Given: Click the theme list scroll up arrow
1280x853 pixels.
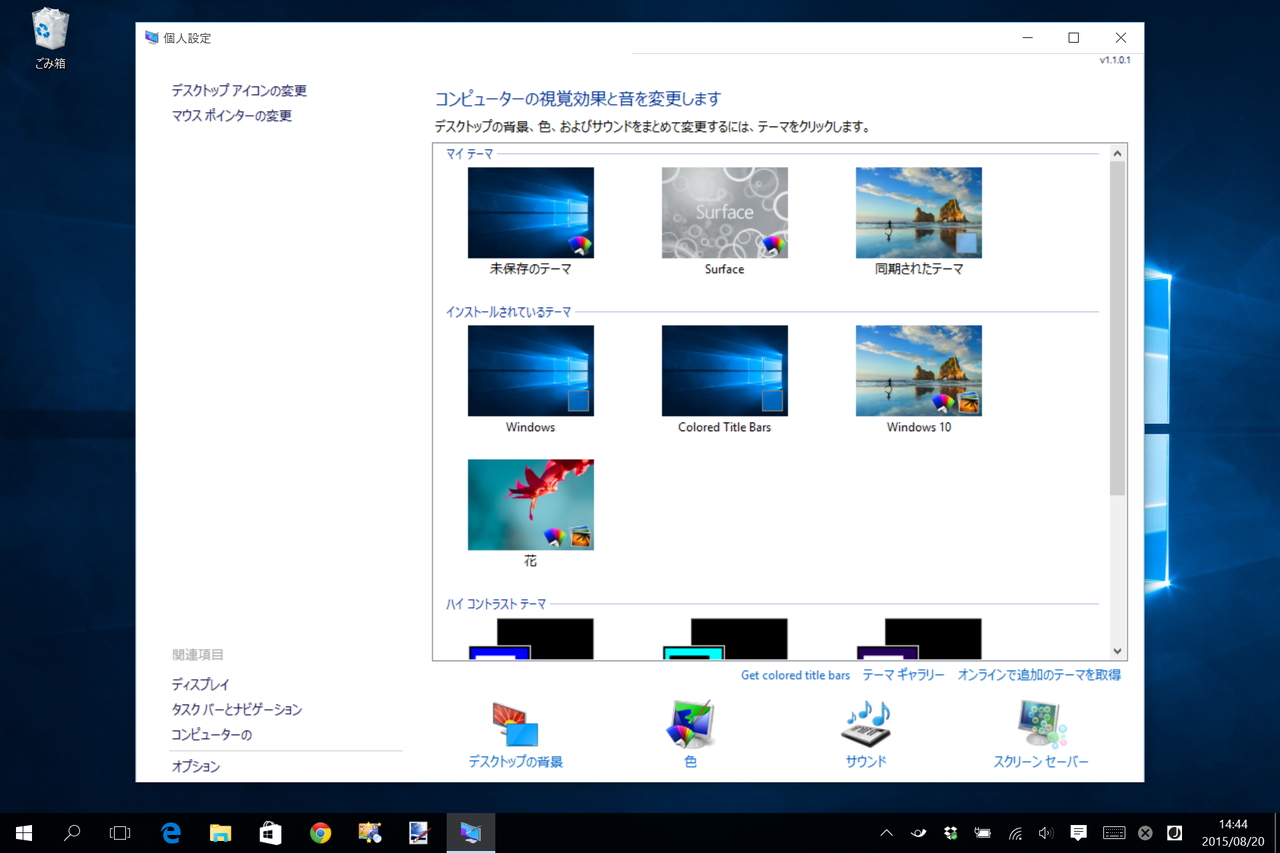Looking at the screenshot, I should coord(1118,153).
